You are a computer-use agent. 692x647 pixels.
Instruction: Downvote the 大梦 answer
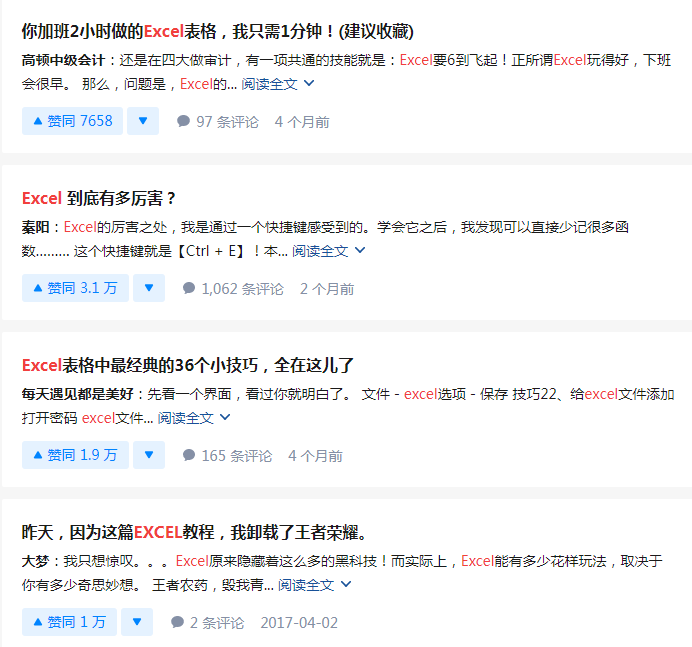click(x=137, y=622)
